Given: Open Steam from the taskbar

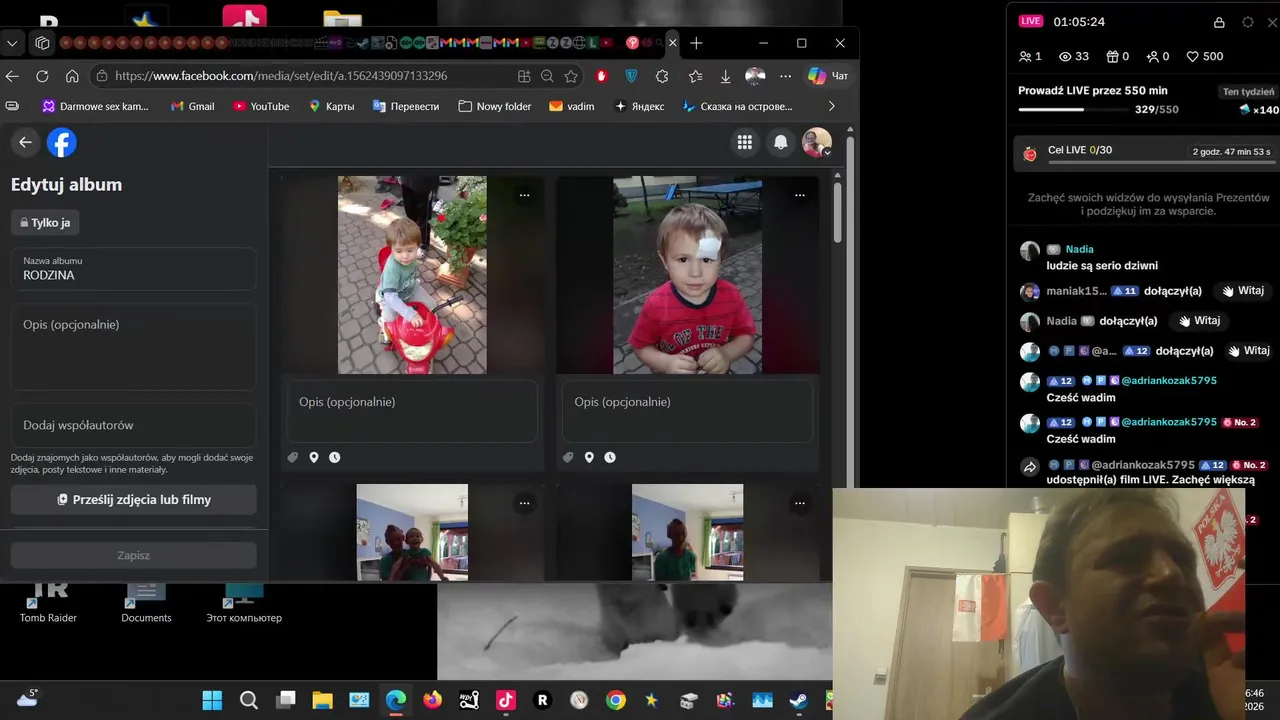Looking at the screenshot, I should click(x=798, y=700).
